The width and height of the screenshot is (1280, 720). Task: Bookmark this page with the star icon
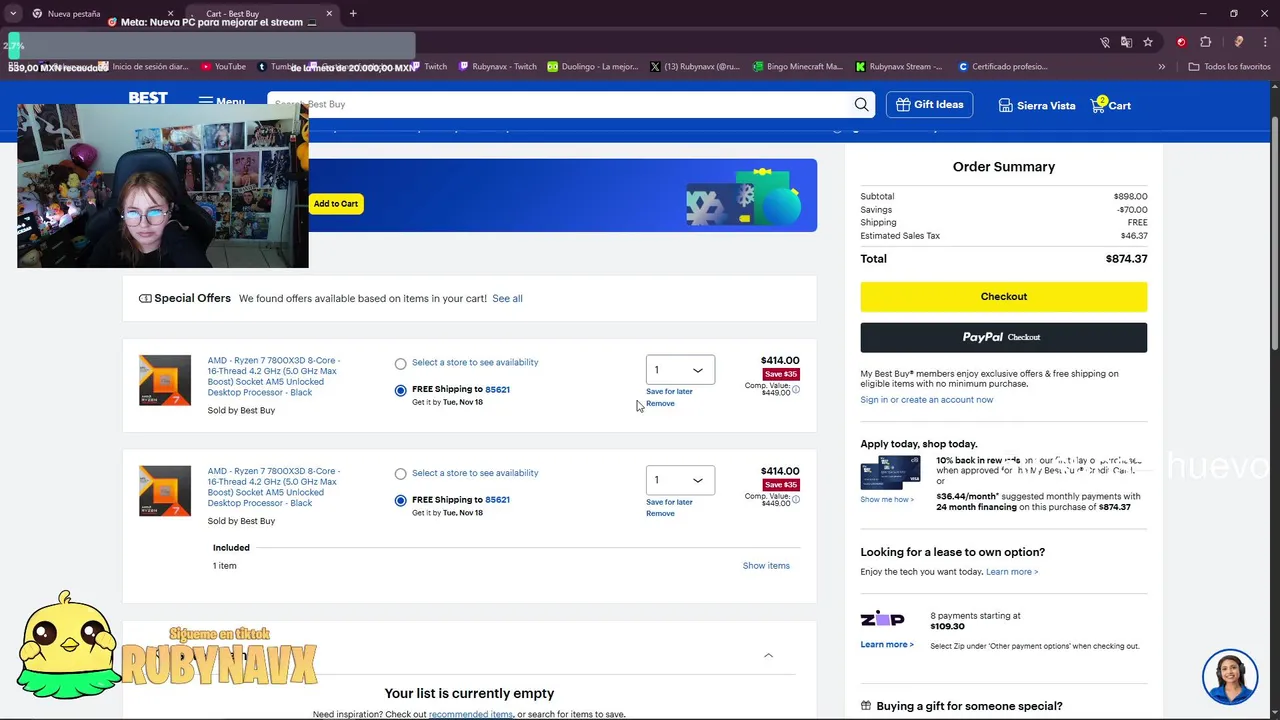(1148, 42)
